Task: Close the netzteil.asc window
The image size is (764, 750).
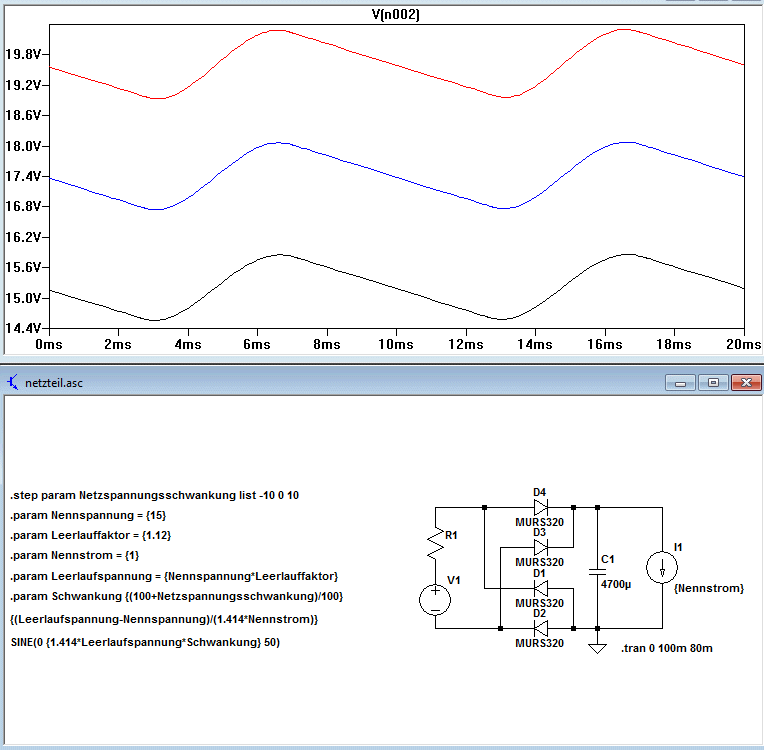Action: [x=746, y=383]
